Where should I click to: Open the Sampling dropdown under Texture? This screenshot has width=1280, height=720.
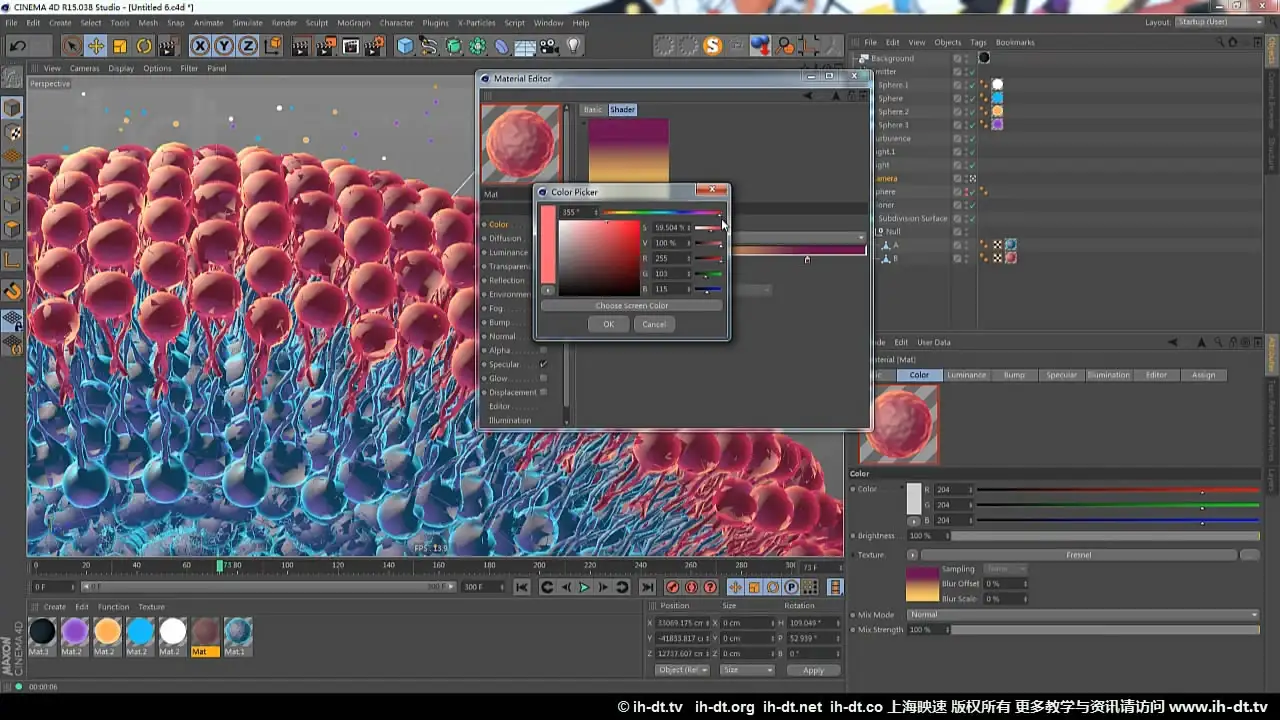1007,569
